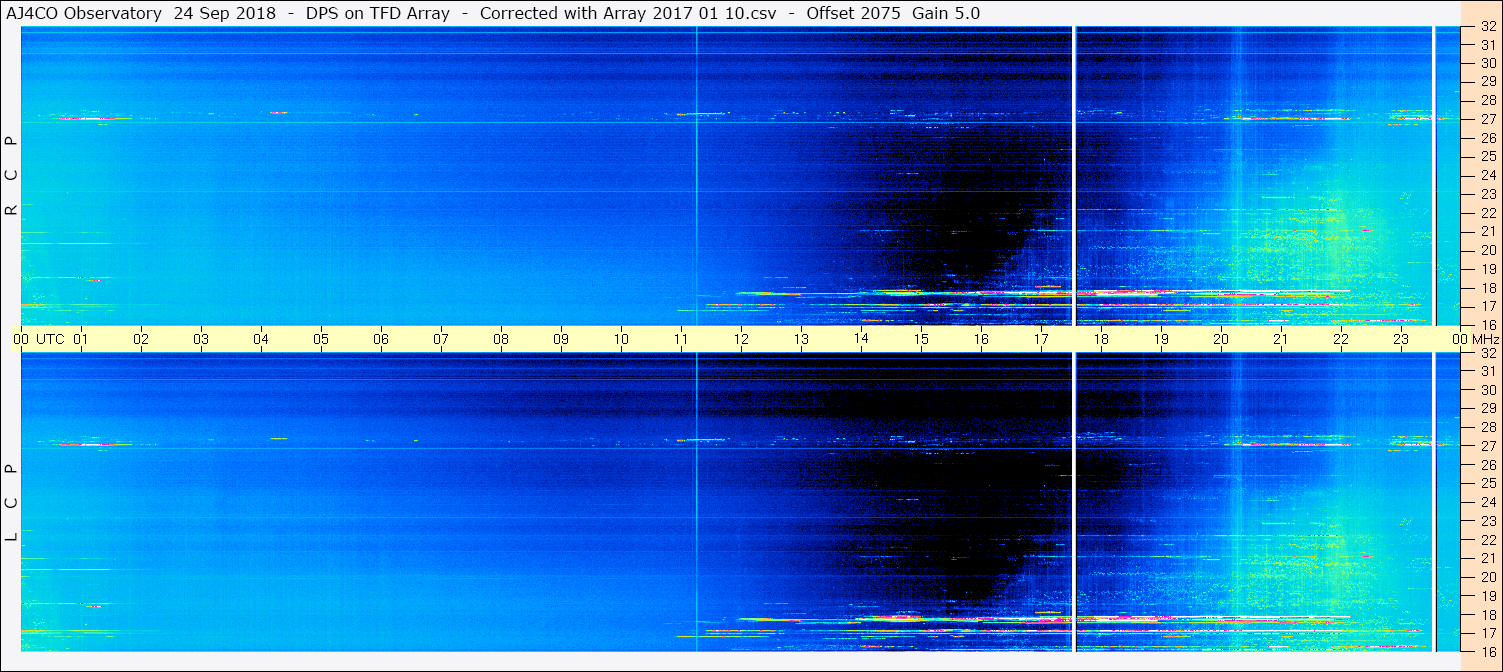Select hour 04 on the UTC axis
Screen dimensions: 1503x672
pos(261,339)
